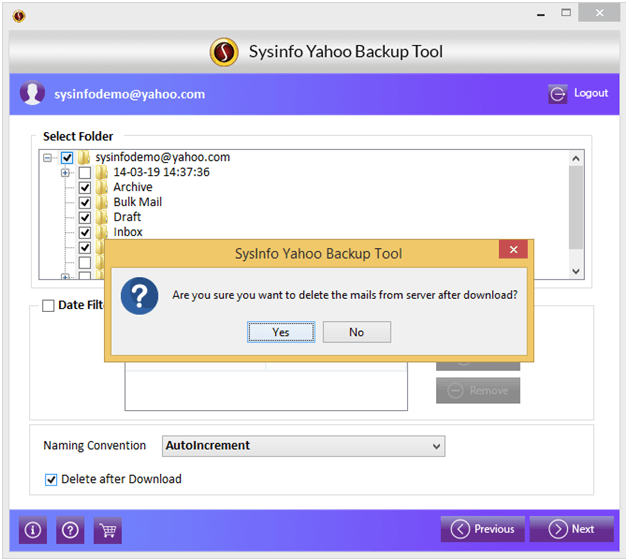Click the shopping cart purchase icon
This screenshot has width=628, height=560.
click(x=108, y=530)
